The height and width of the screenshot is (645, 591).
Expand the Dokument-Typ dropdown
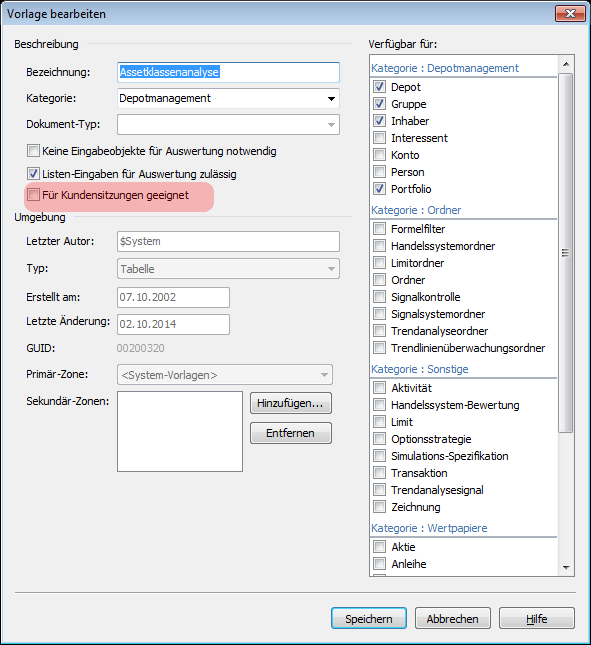point(228,124)
